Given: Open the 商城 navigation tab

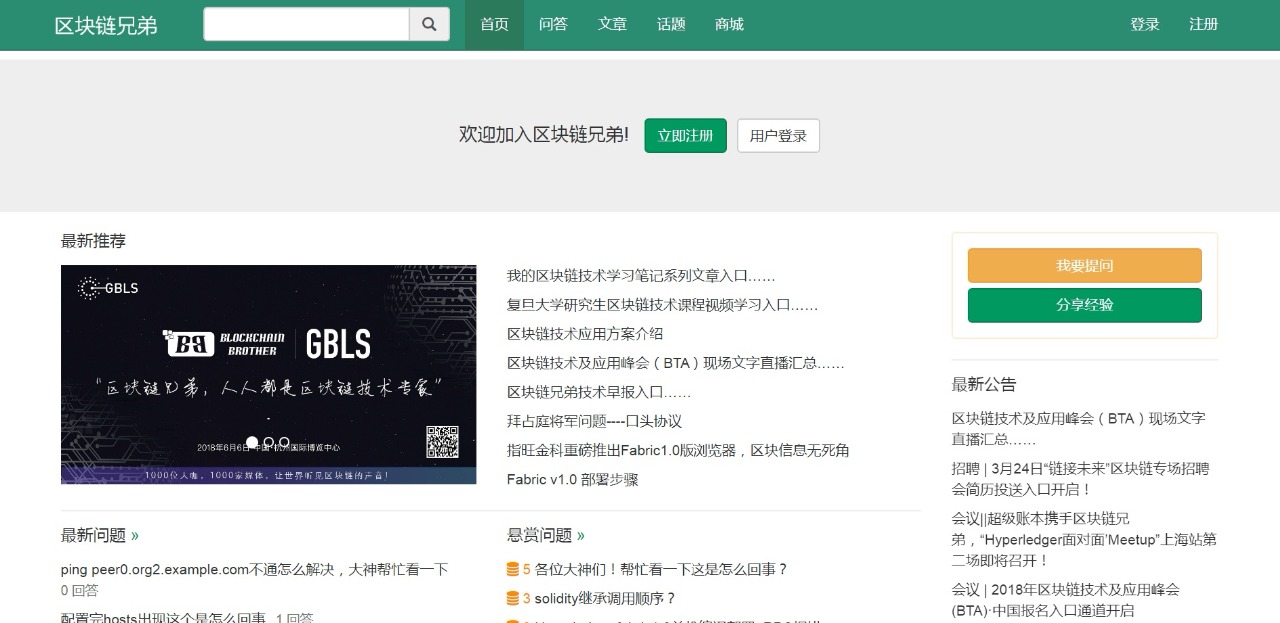Looking at the screenshot, I should [x=729, y=25].
